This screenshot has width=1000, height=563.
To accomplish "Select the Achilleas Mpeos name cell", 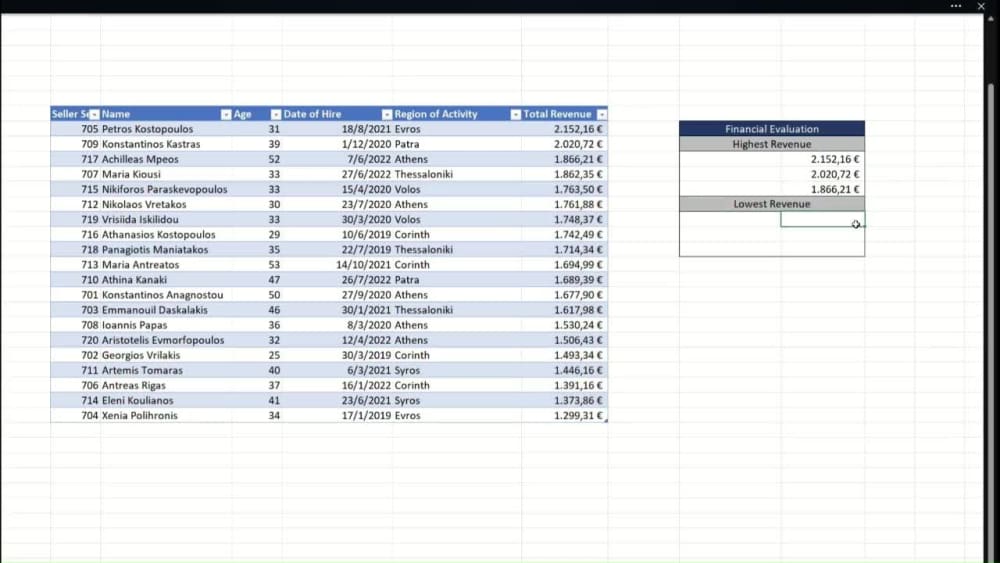I will point(166,159).
